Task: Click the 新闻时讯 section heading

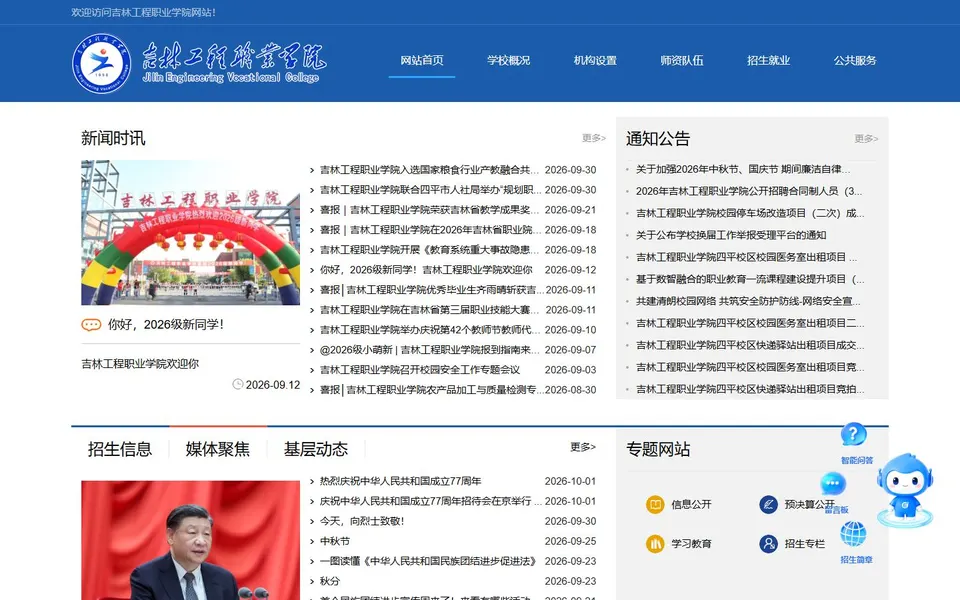Action: click(113, 138)
